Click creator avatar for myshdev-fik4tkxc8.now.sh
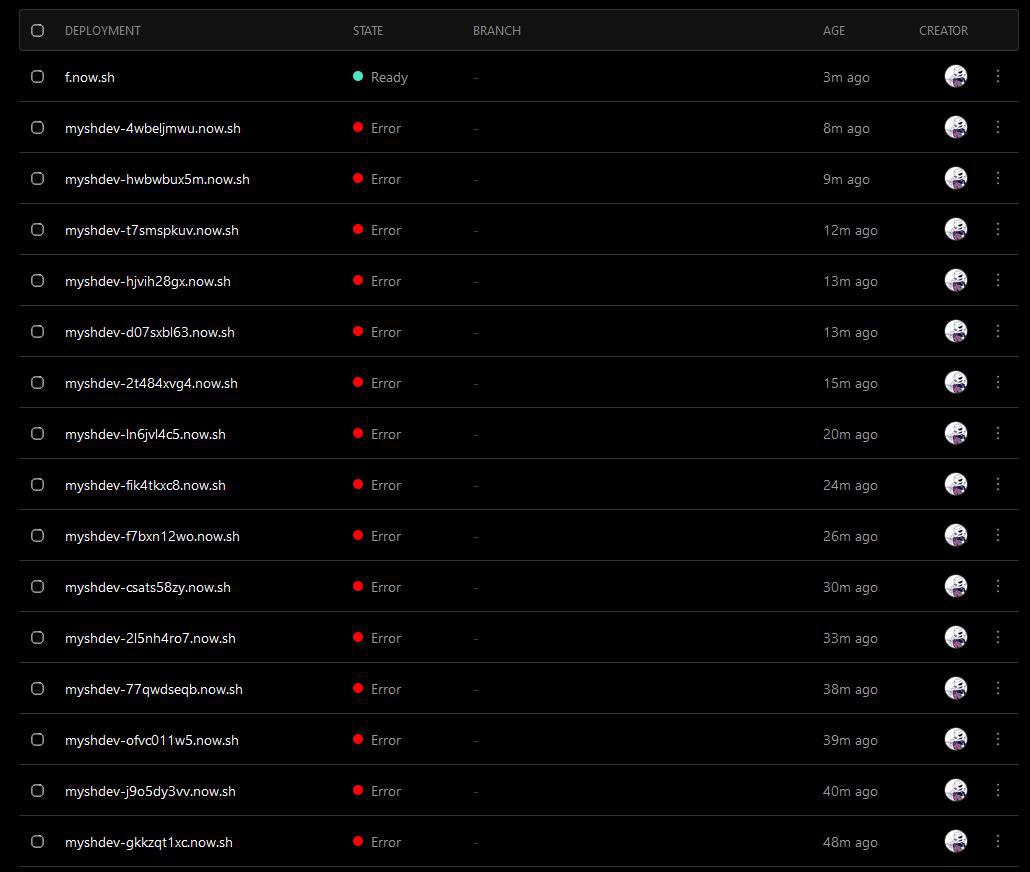 pos(956,484)
